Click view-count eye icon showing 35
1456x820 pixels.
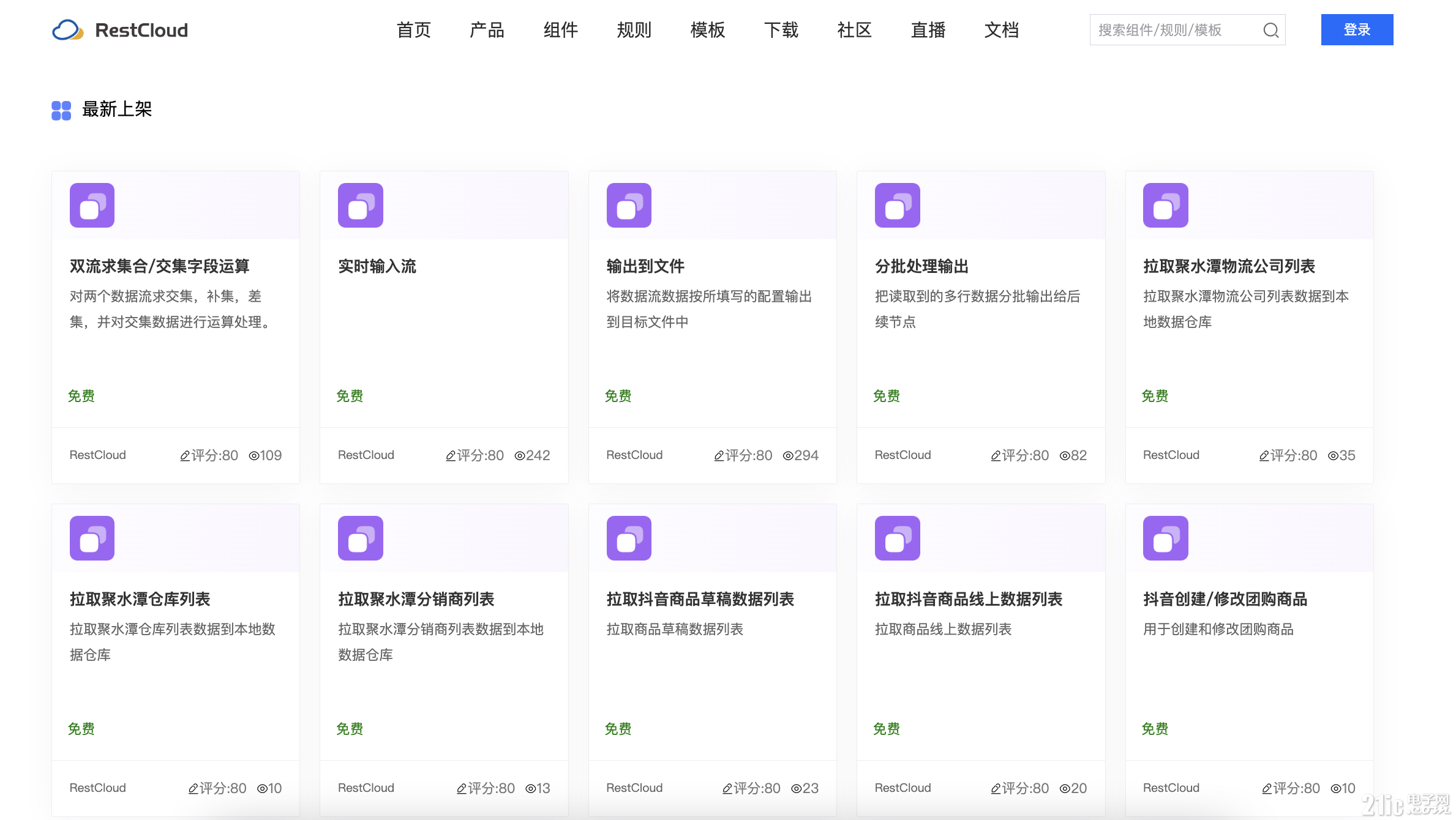pyautogui.click(x=1333, y=455)
